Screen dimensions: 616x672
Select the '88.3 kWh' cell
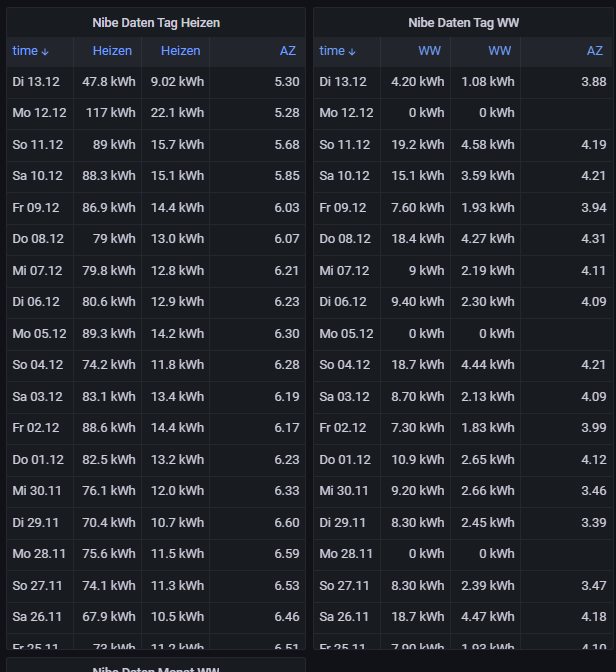click(x=109, y=176)
